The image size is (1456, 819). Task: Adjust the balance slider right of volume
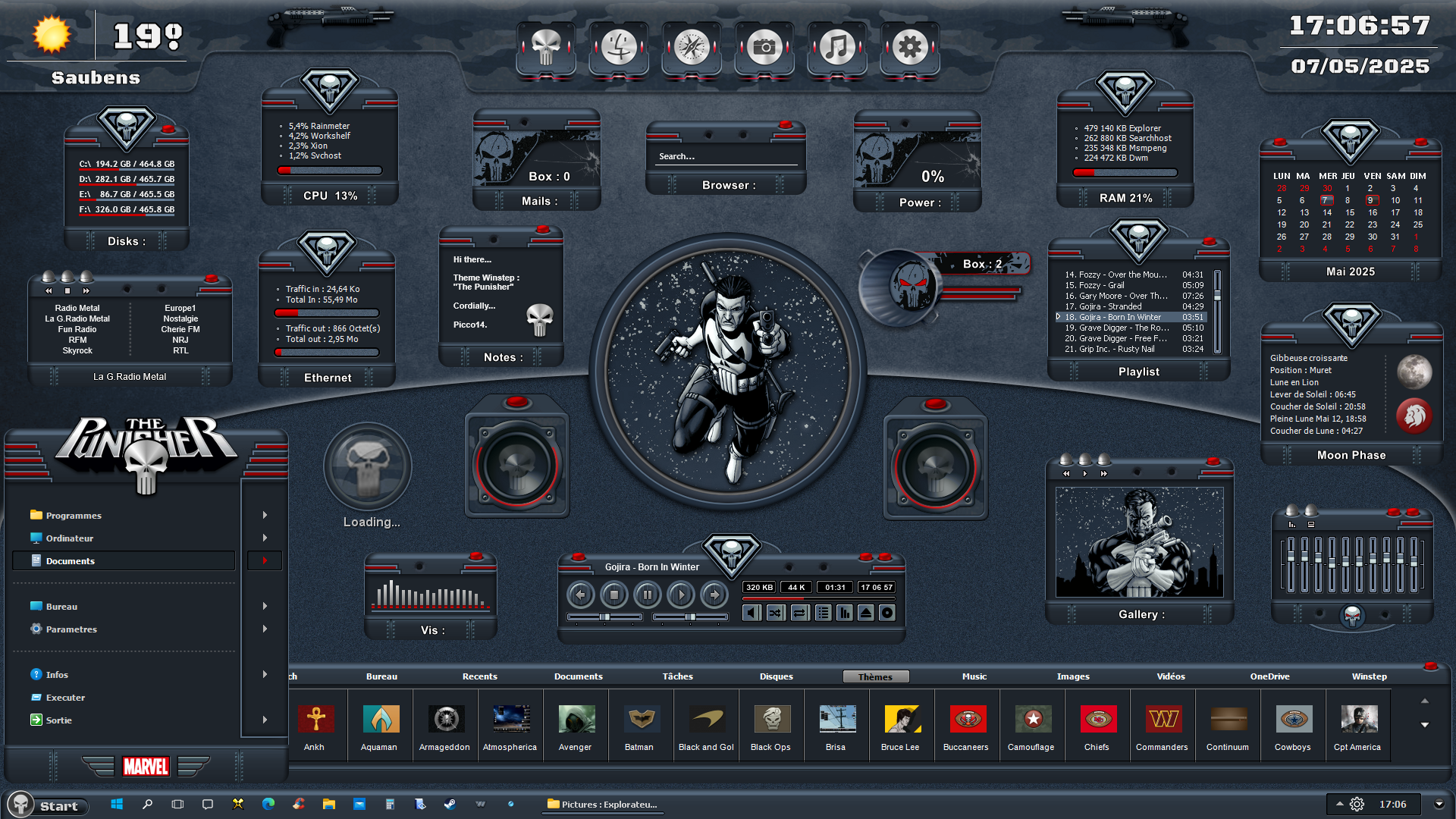pyautogui.click(x=690, y=617)
